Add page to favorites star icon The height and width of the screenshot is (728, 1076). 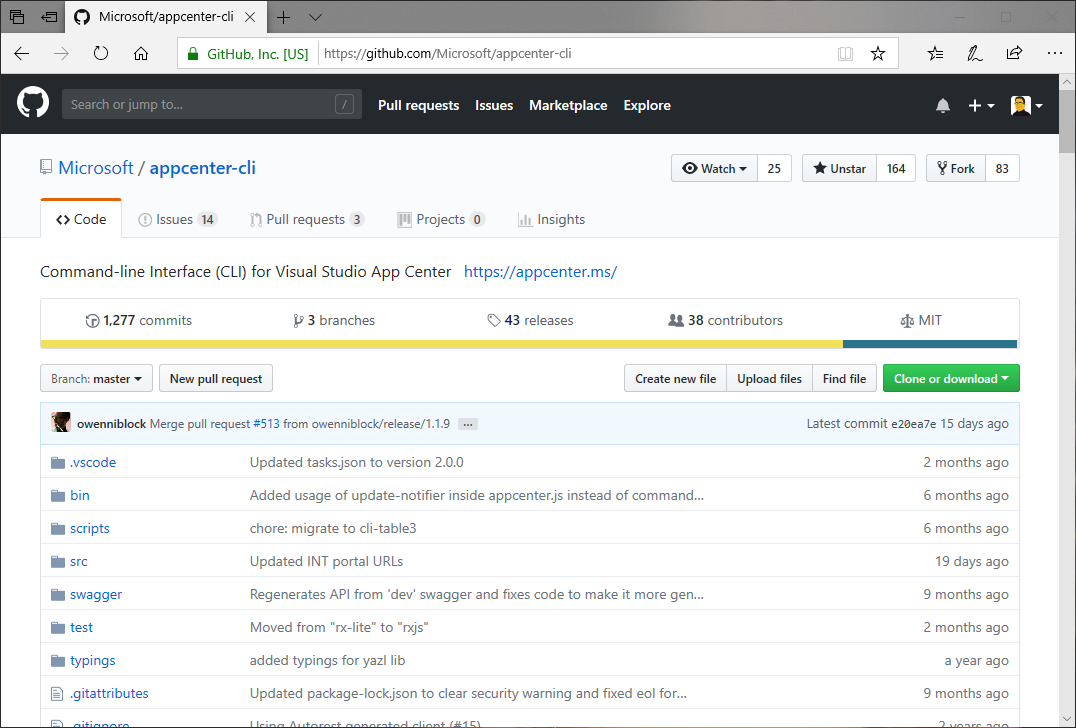click(877, 54)
